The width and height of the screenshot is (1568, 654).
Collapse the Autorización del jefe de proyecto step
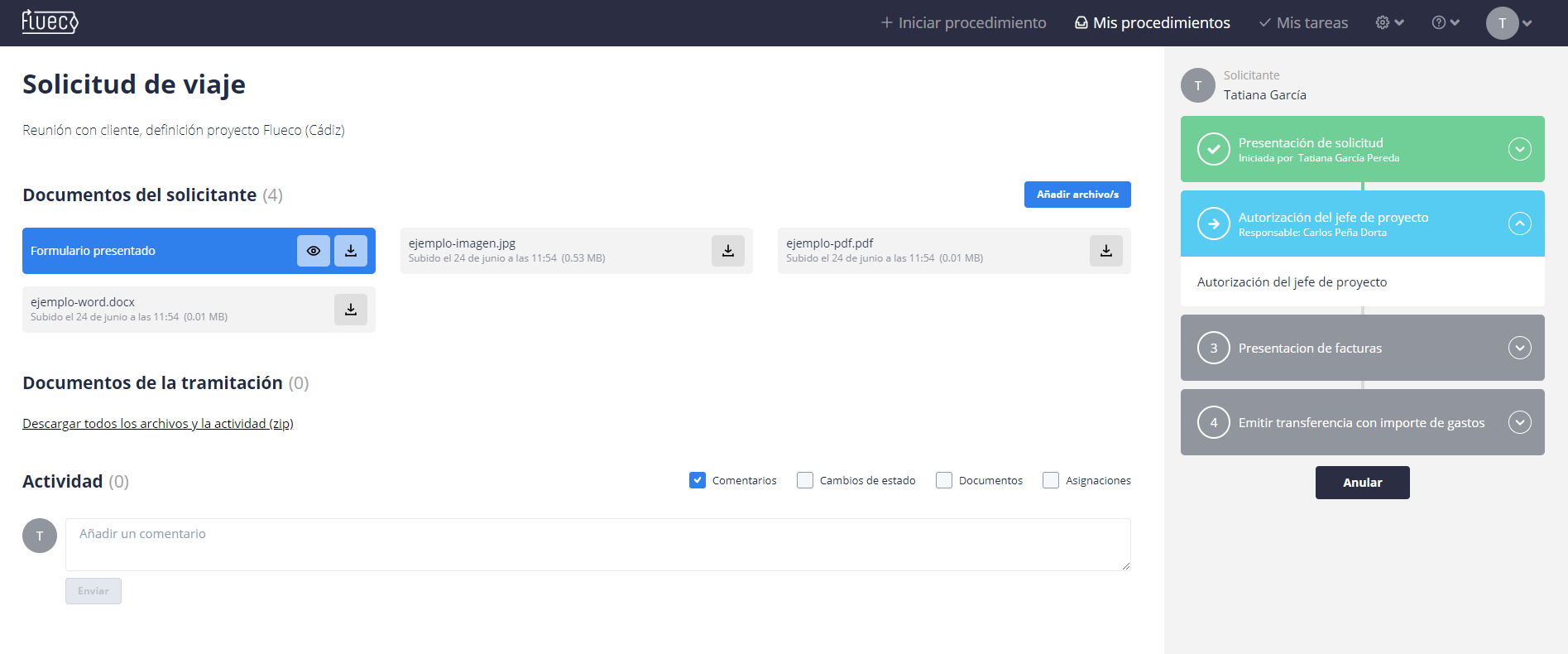point(1519,224)
